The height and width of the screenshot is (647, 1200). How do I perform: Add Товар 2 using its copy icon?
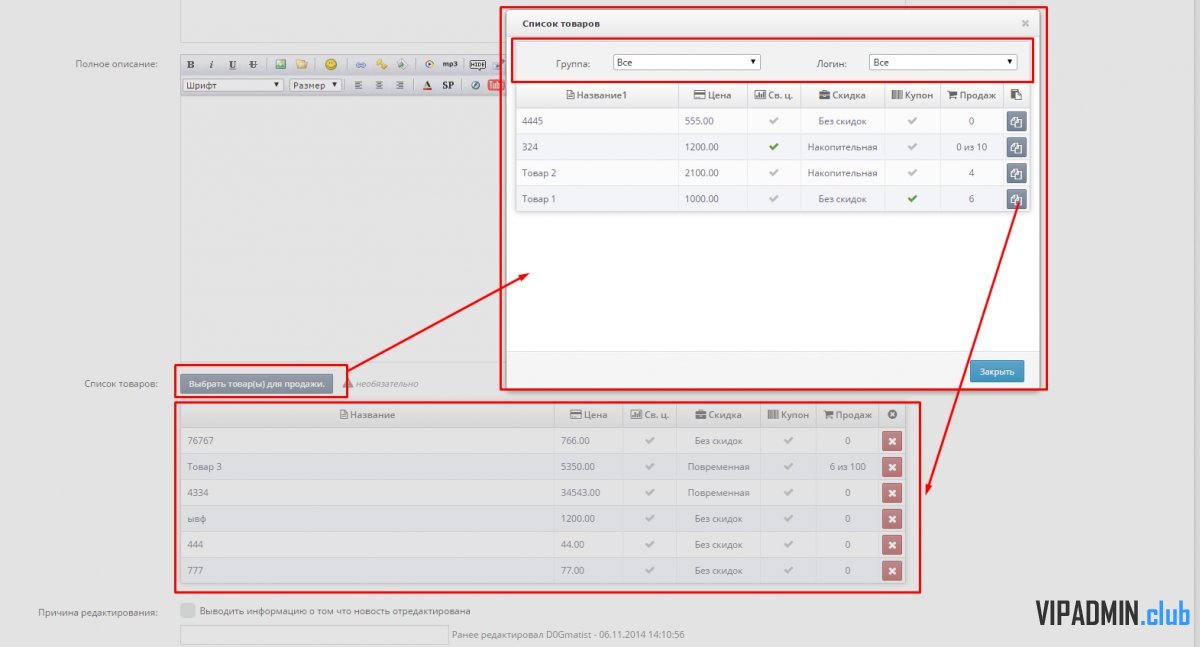pos(1016,174)
